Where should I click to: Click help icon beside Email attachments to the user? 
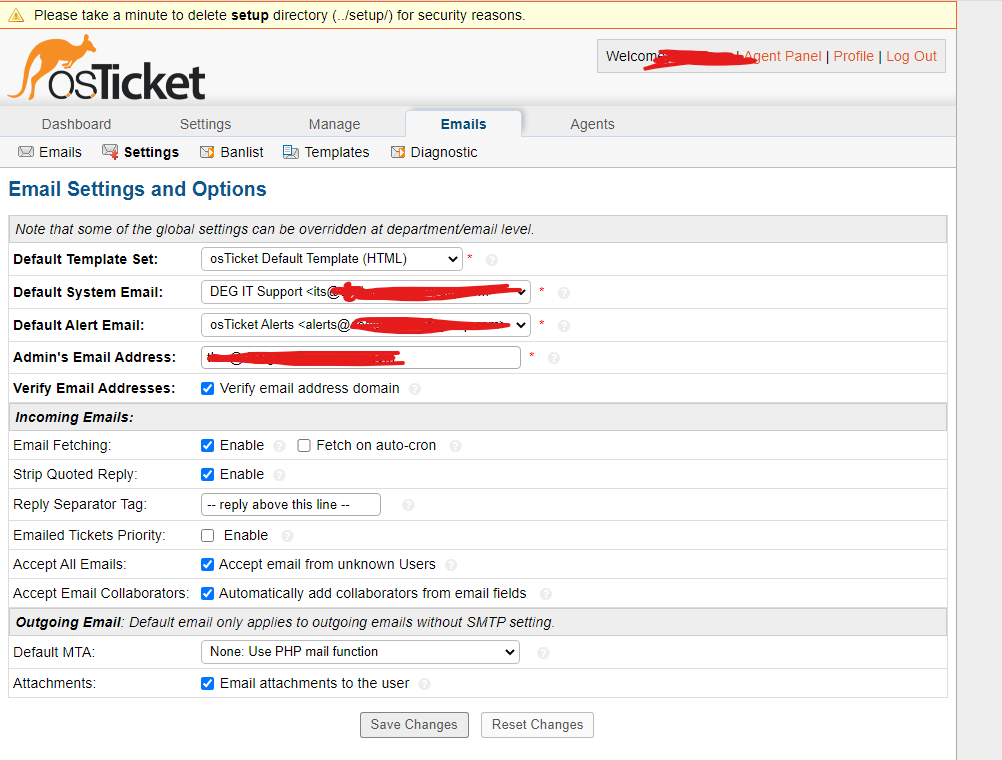coord(424,684)
